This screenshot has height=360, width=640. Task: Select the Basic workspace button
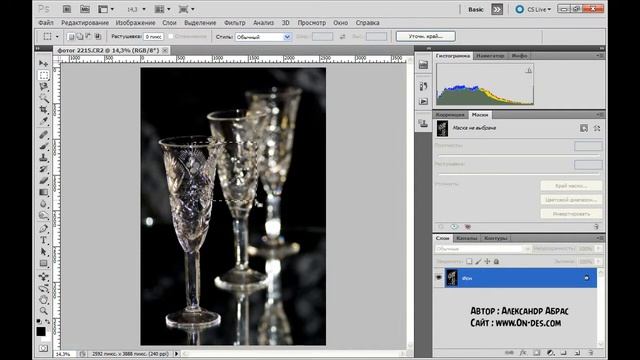coord(476,9)
